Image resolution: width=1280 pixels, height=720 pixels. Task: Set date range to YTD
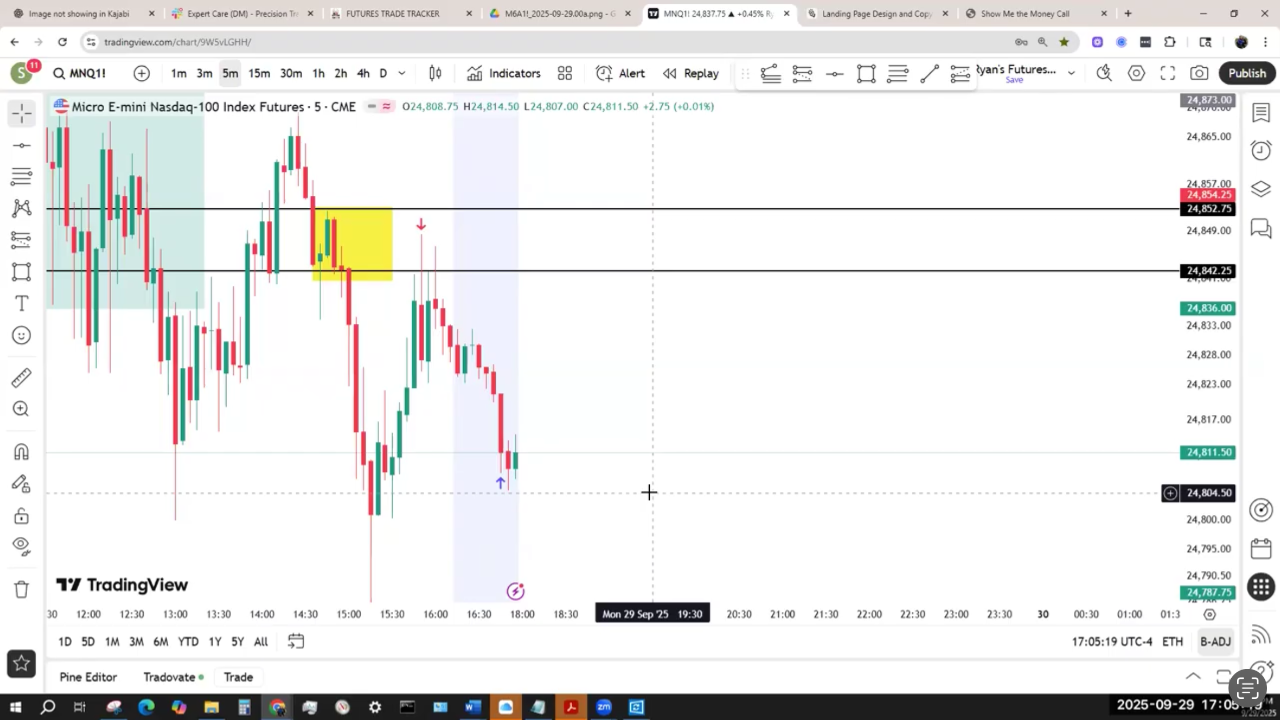click(x=188, y=642)
